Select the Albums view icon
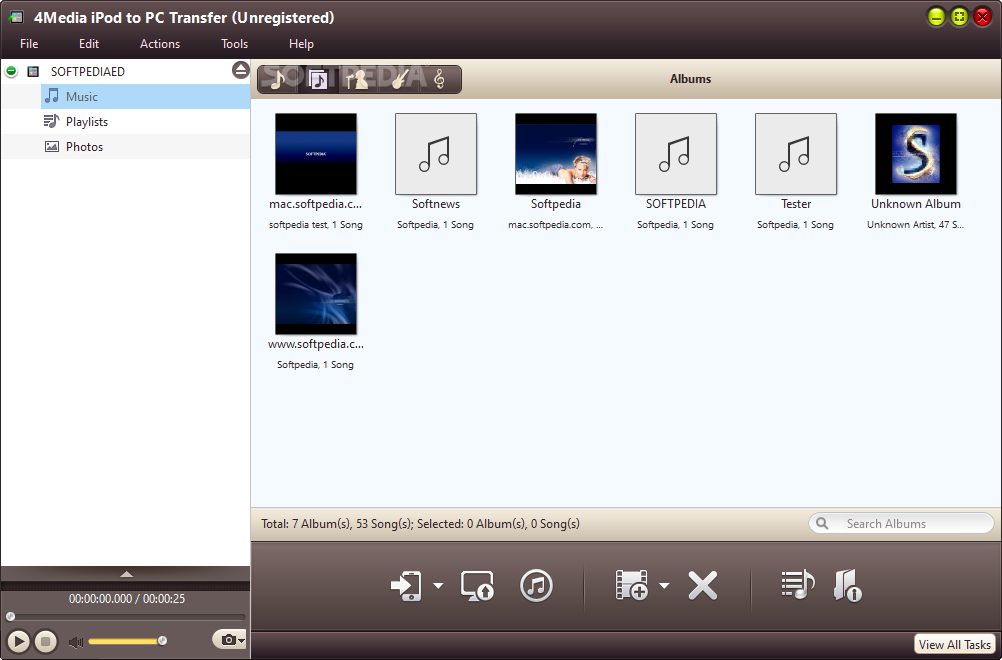Screen dimensions: 1002x660 coord(318,79)
